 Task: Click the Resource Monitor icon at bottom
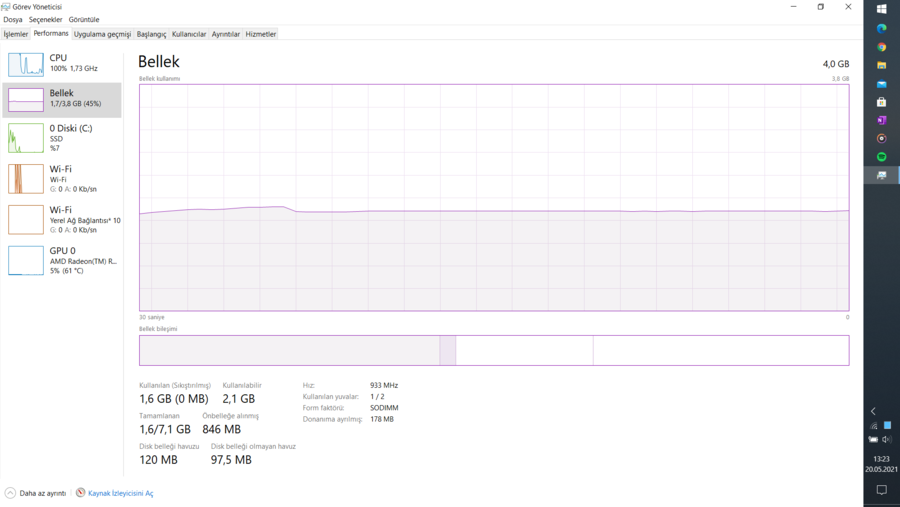80,493
